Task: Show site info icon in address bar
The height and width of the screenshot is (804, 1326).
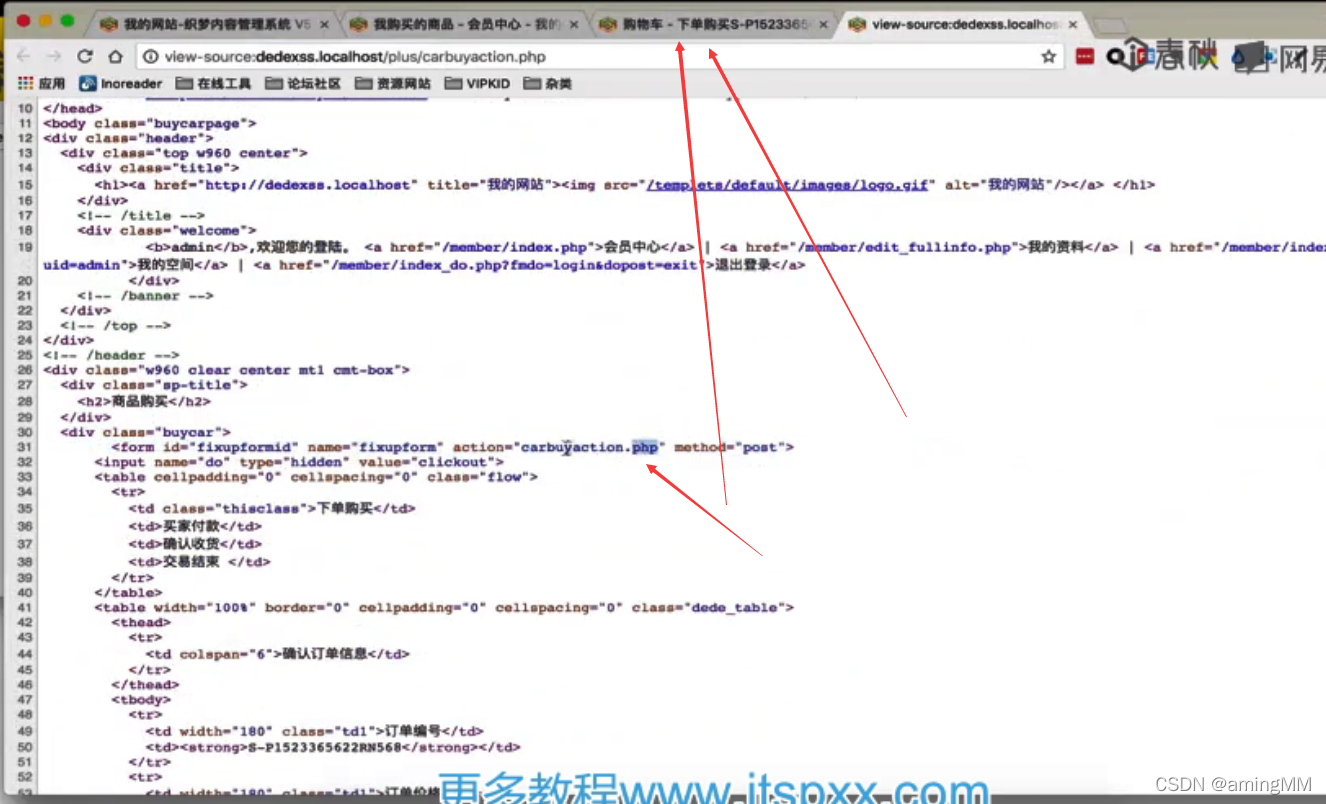Action: pos(150,57)
